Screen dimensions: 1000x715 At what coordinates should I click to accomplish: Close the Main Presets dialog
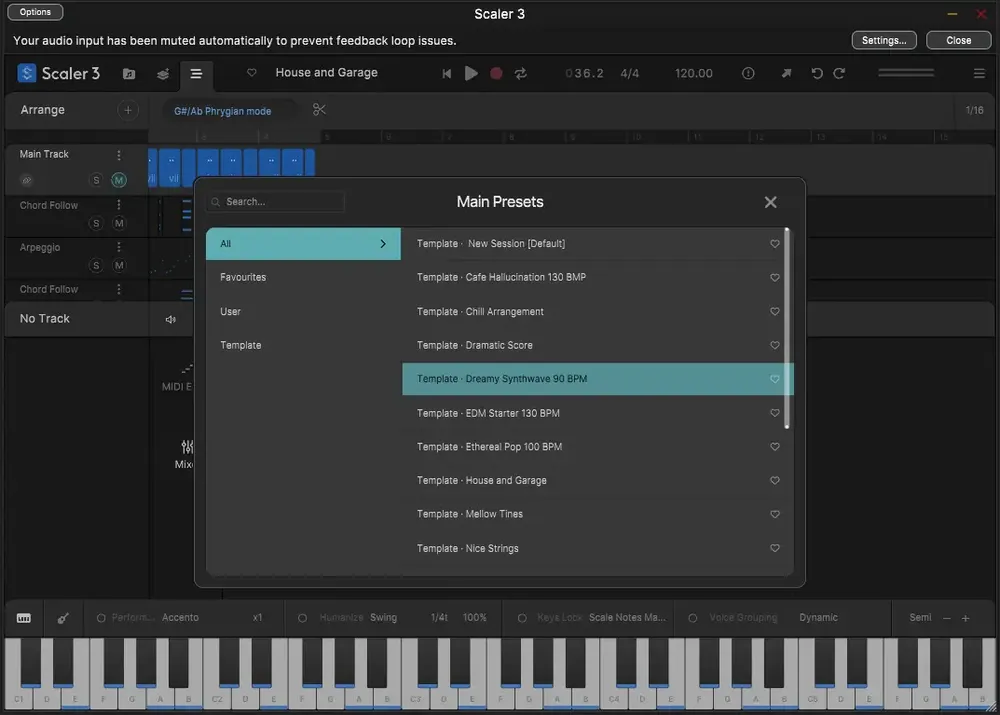click(x=770, y=202)
